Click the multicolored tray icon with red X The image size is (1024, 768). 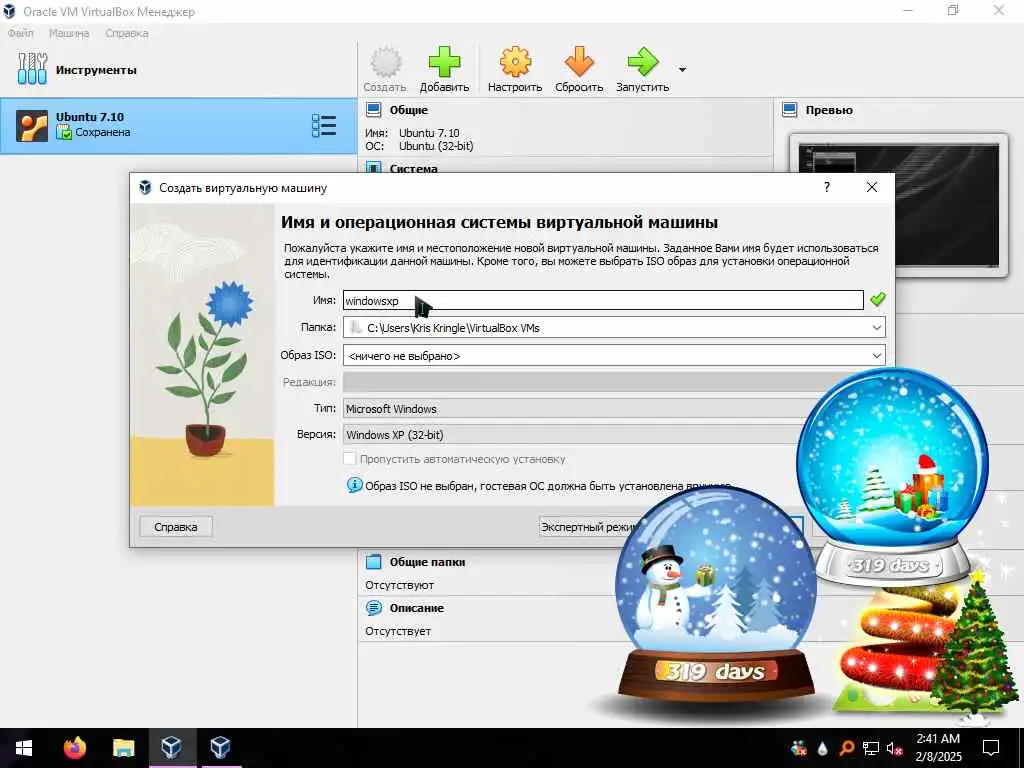click(x=799, y=748)
